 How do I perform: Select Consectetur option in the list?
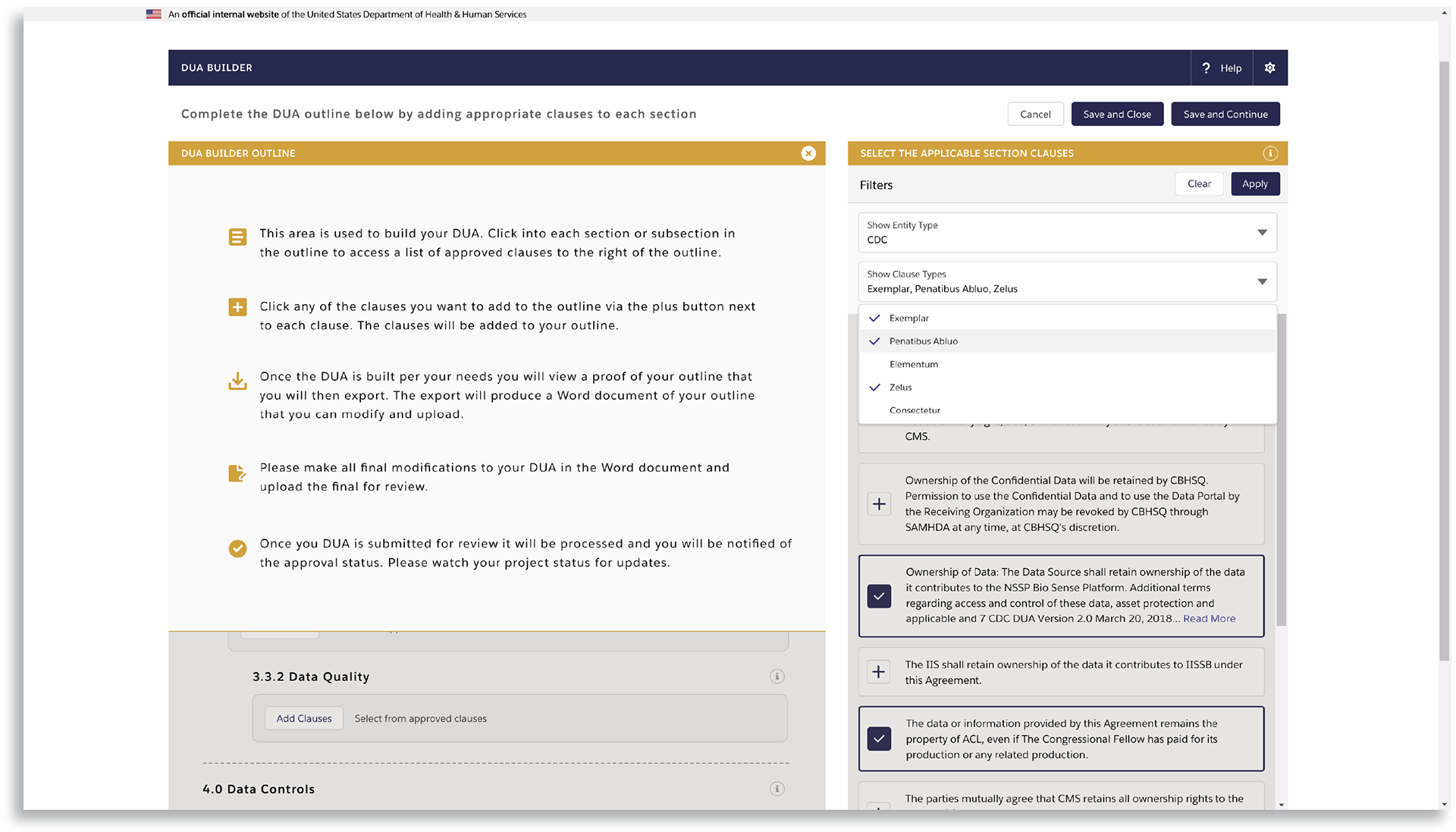click(915, 410)
